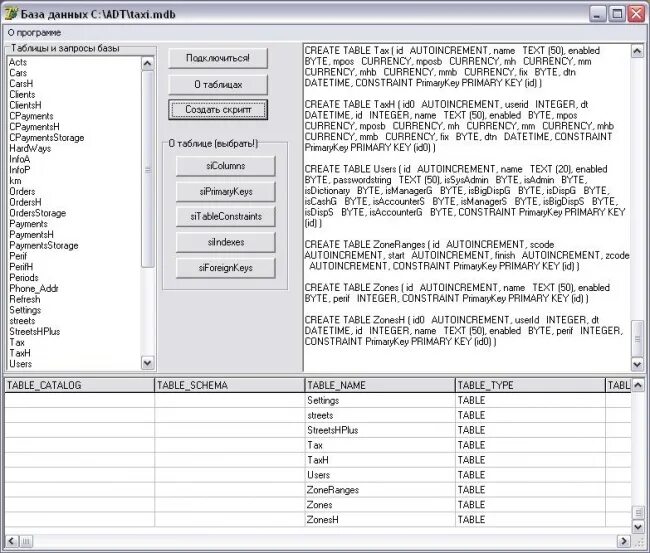Image resolution: width=650 pixels, height=553 pixels.
Task: Click the siForeignKeys button
Action: (226, 268)
